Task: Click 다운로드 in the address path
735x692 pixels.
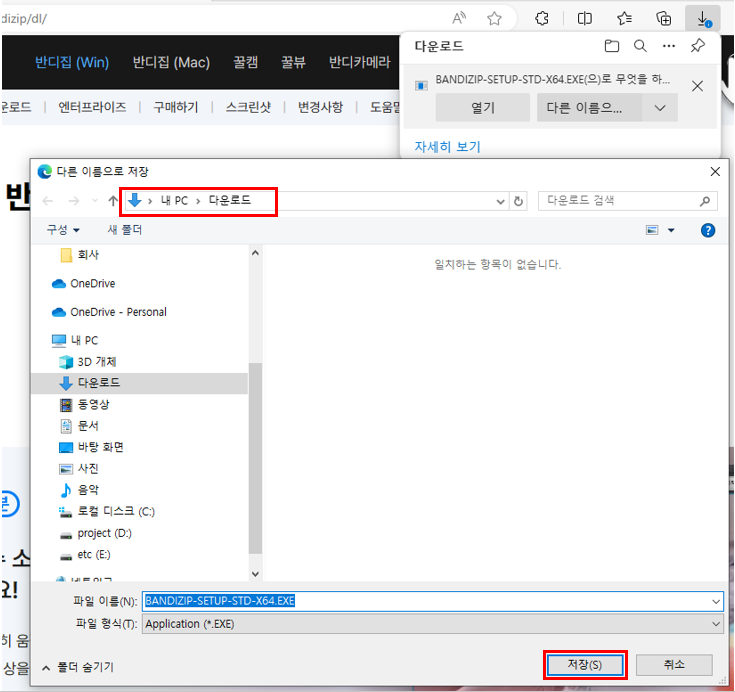Action: [x=230, y=200]
